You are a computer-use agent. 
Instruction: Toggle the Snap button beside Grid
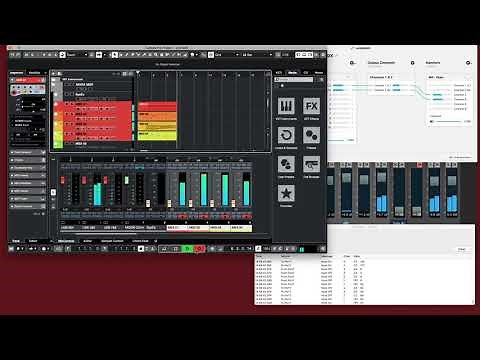pyautogui.click(x=211, y=54)
